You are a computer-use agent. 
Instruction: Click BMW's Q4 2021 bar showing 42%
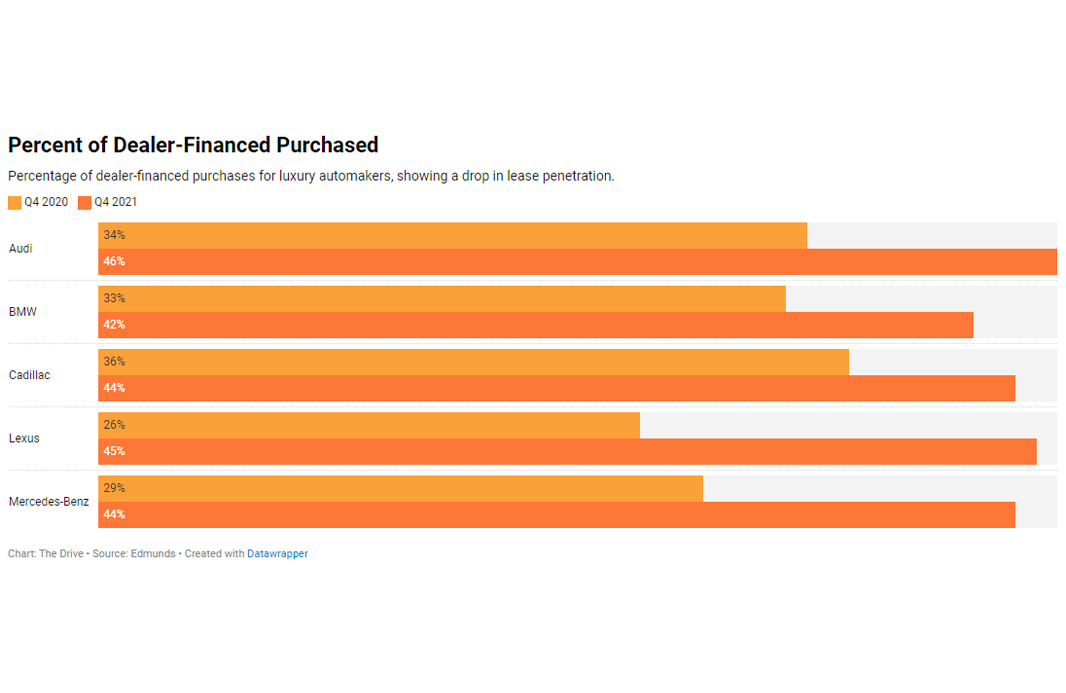535,325
